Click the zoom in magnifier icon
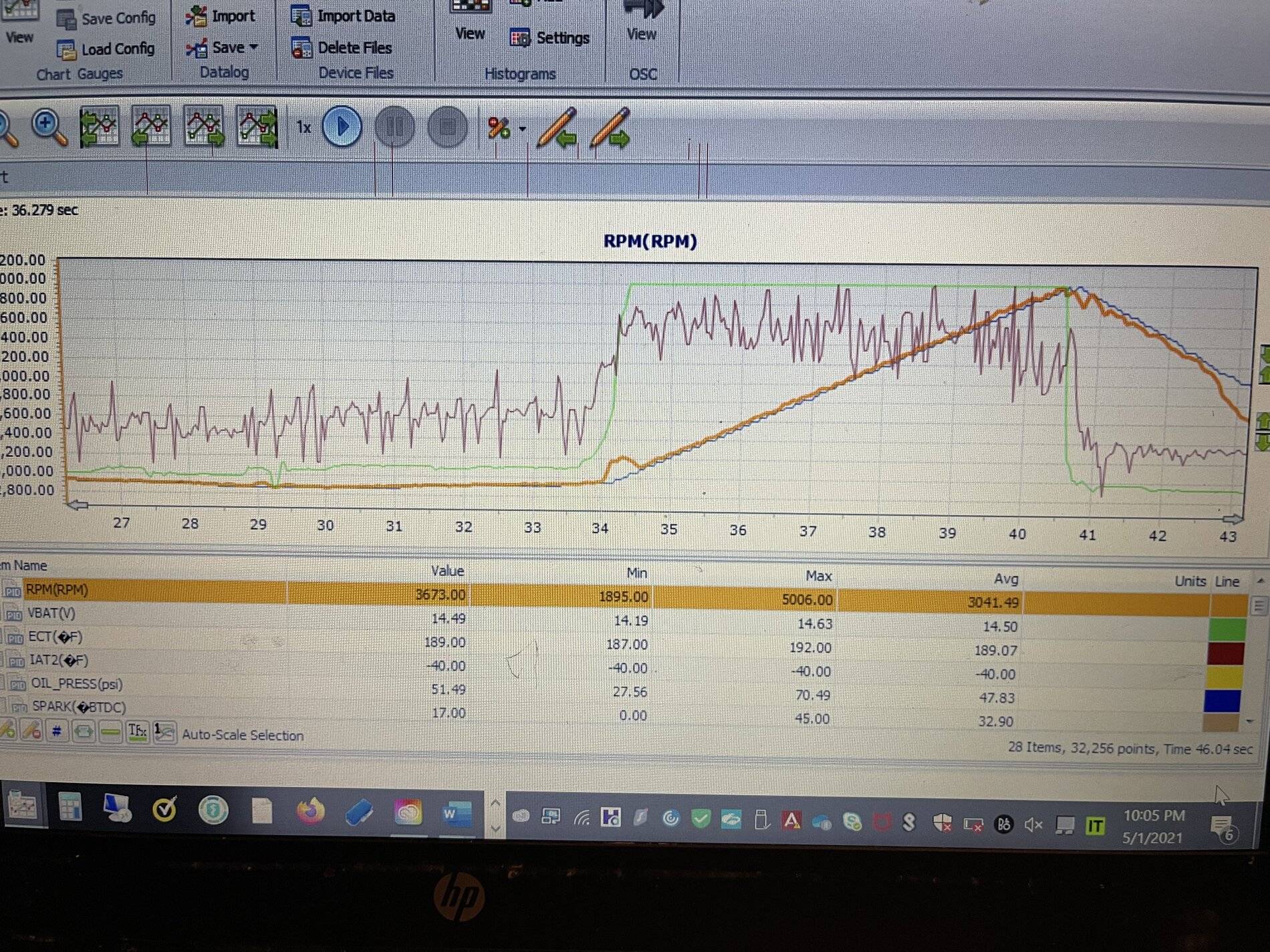 tap(49, 127)
